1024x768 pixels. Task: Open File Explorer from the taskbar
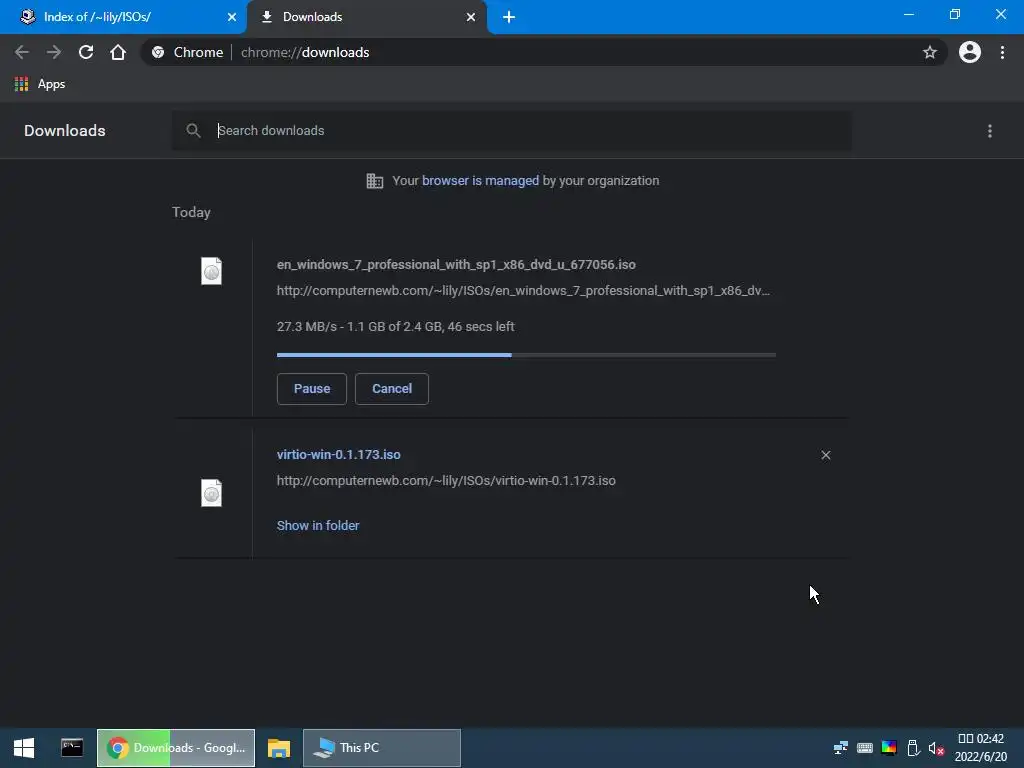pos(279,748)
